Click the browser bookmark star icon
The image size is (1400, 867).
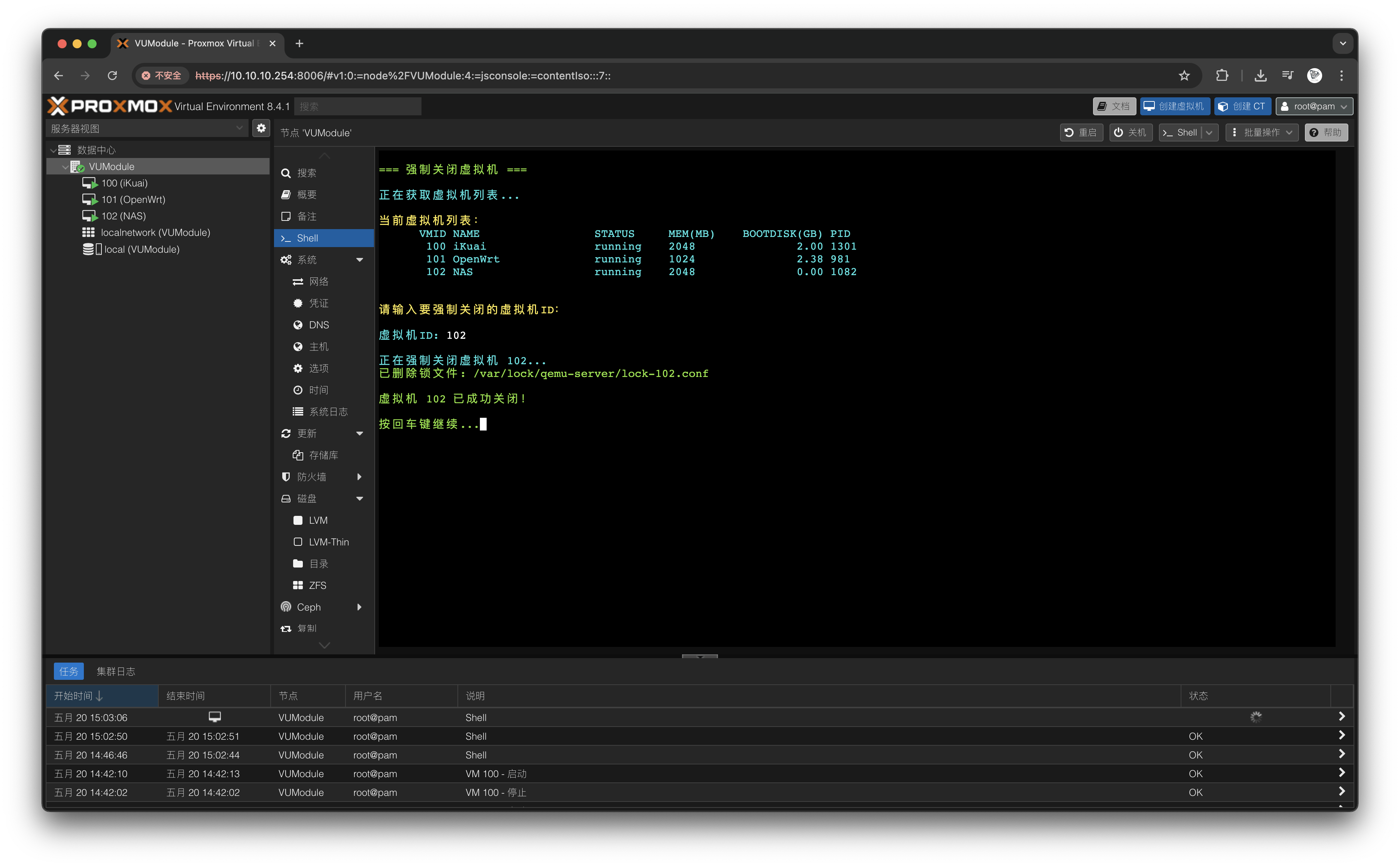coord(1184,76)
